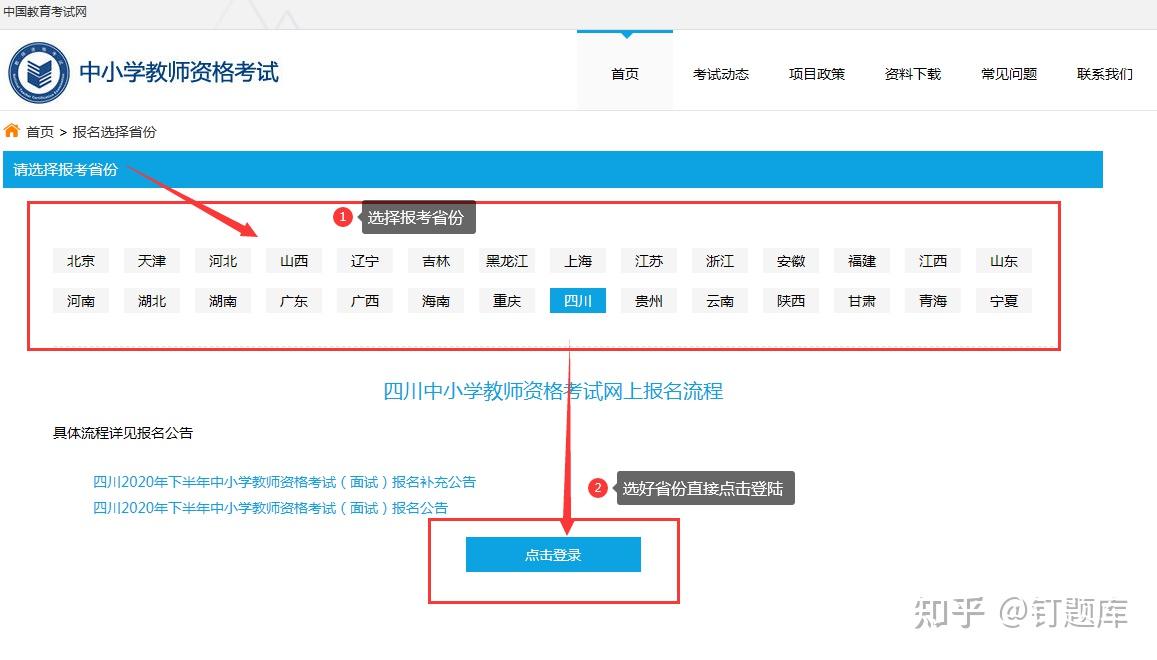This screenshot has height=660, width=1157.
Task: Select 海南 province
Action: 436,300
